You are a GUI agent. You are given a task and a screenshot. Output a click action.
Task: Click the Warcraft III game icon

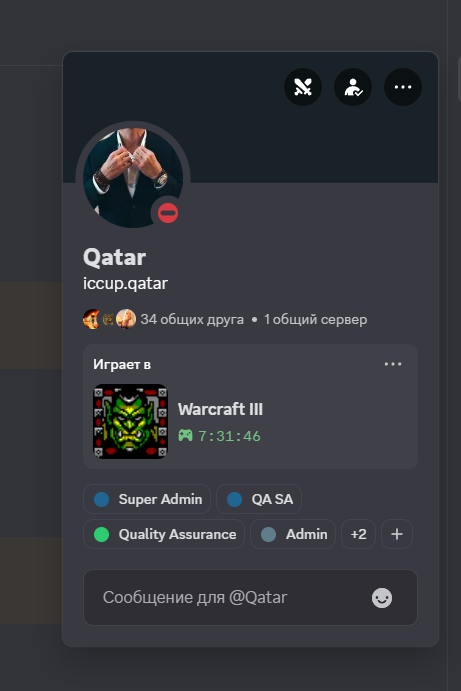coord(130,421)
